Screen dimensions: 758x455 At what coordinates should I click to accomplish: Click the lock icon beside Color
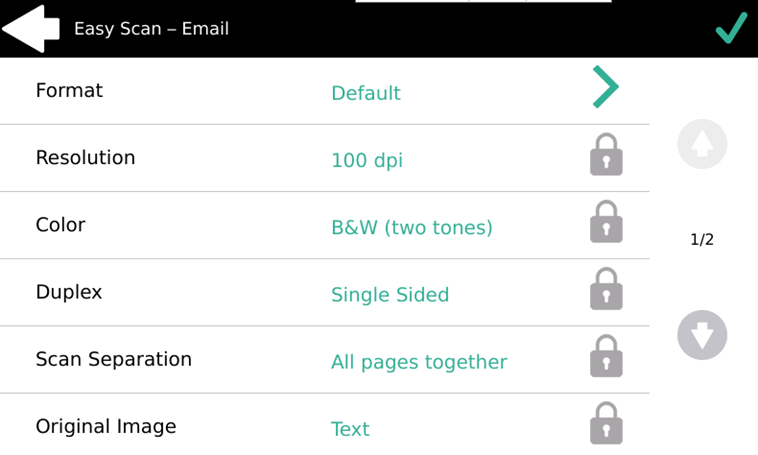[x=606, y=222]
